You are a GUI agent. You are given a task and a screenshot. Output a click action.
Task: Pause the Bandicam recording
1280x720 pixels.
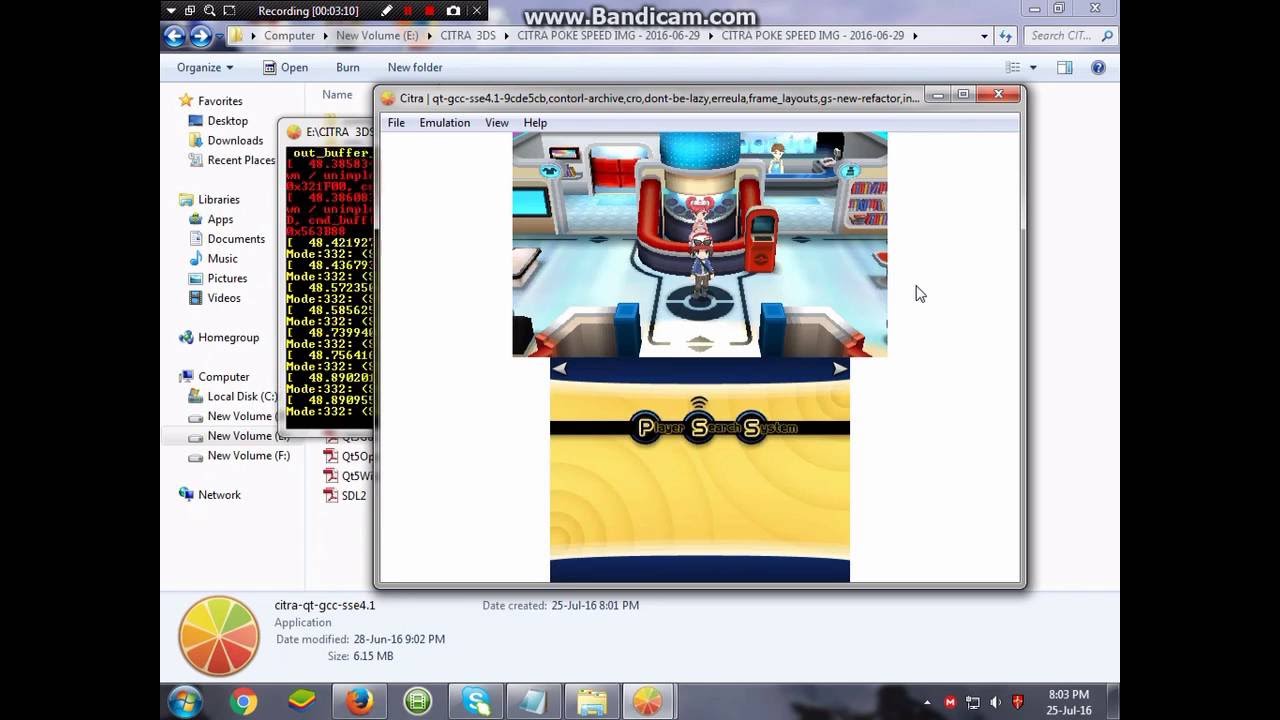point(408,11)
